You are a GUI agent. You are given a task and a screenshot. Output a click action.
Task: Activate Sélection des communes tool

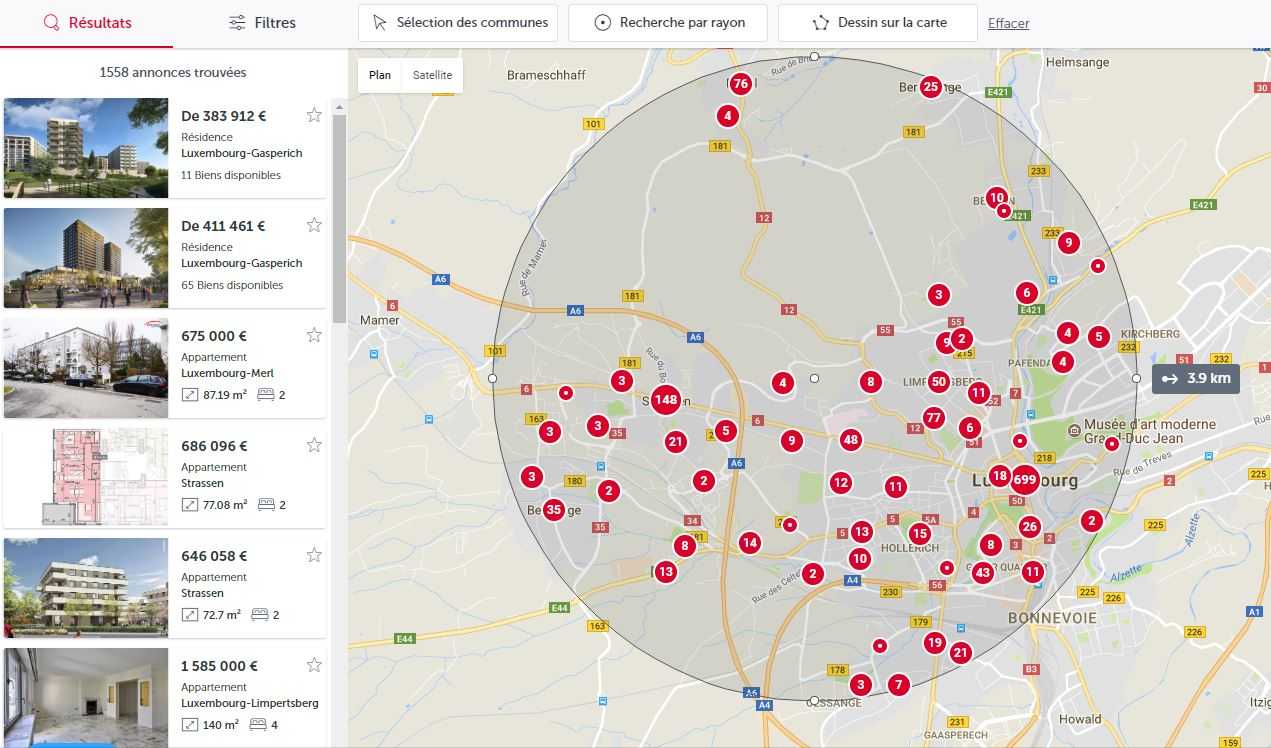coord(458,23)
